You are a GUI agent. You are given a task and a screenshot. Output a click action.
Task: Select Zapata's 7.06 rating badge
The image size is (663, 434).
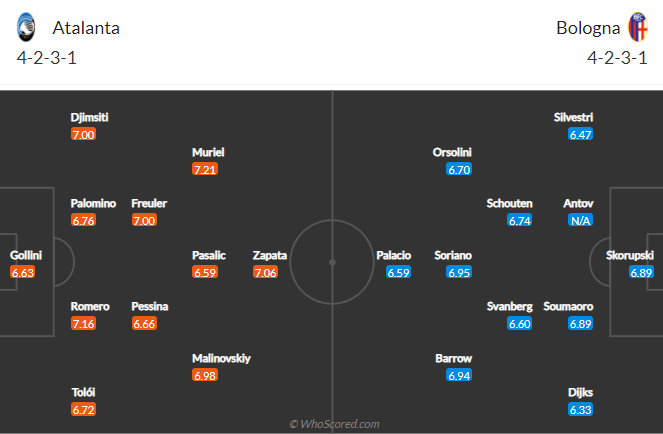266,272
